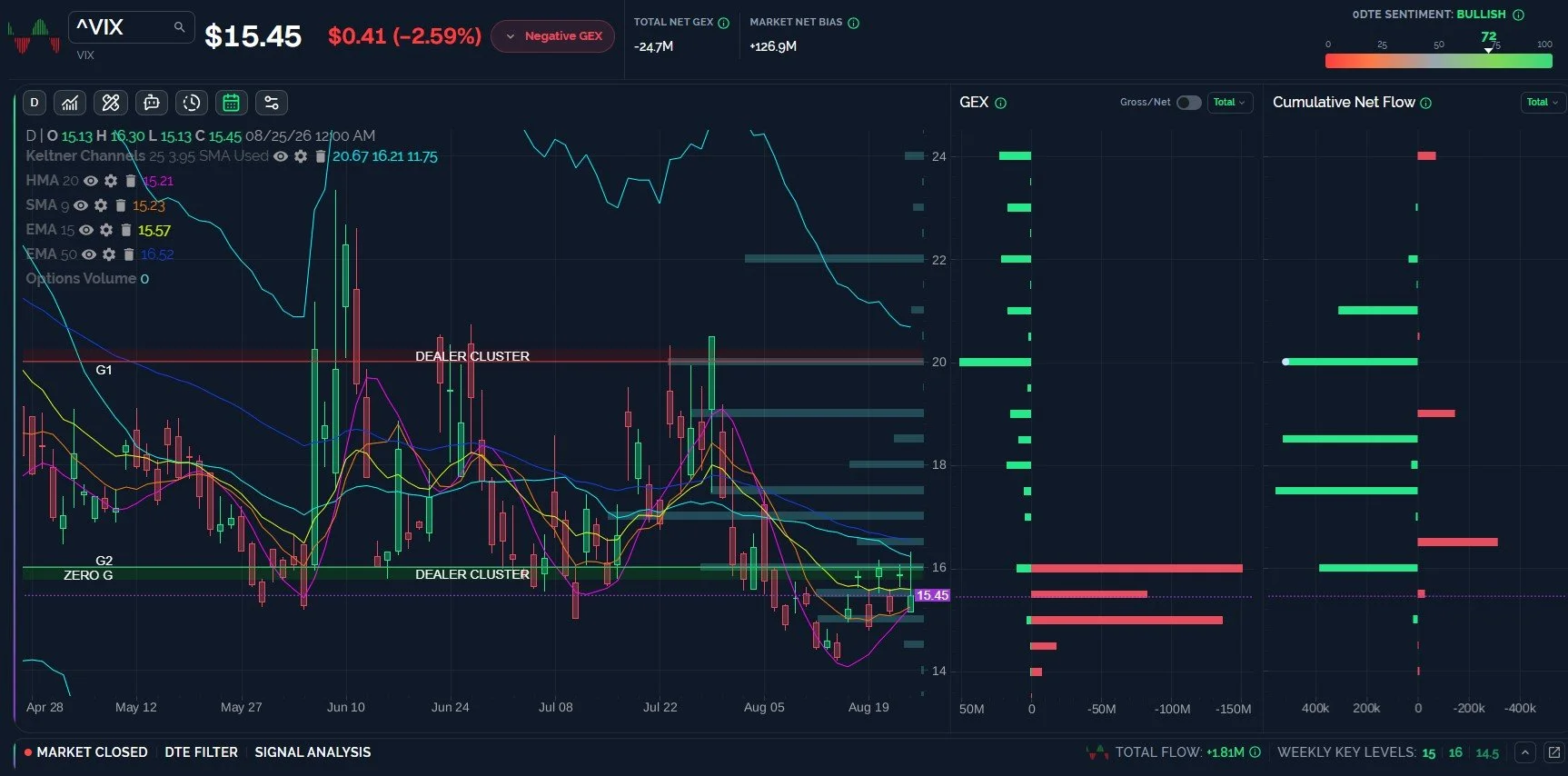The height and width of the screenshot is (776, 1568).
Task: Click the green calendar icon
Action: (232, 103)
